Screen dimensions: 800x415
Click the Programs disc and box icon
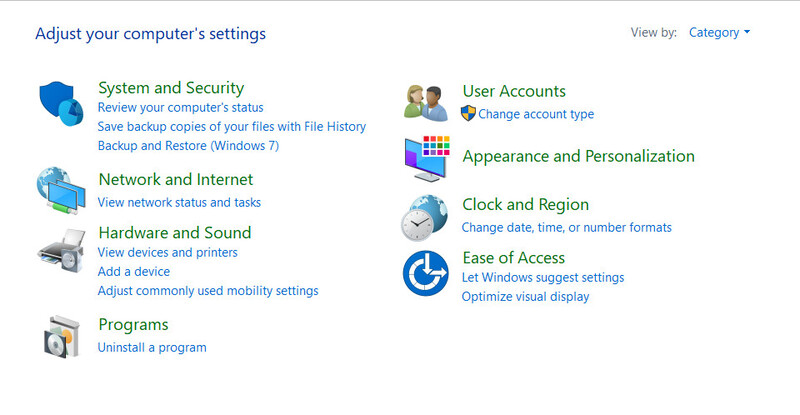pyautogui.click(x=62, y=337)
